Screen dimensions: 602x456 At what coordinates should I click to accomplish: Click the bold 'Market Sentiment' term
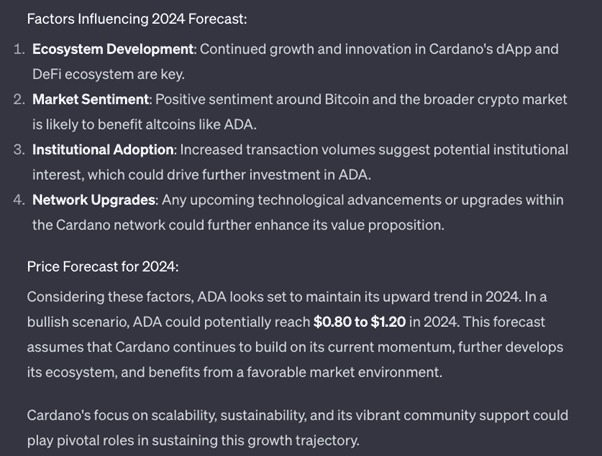click(x=90, y=99)
